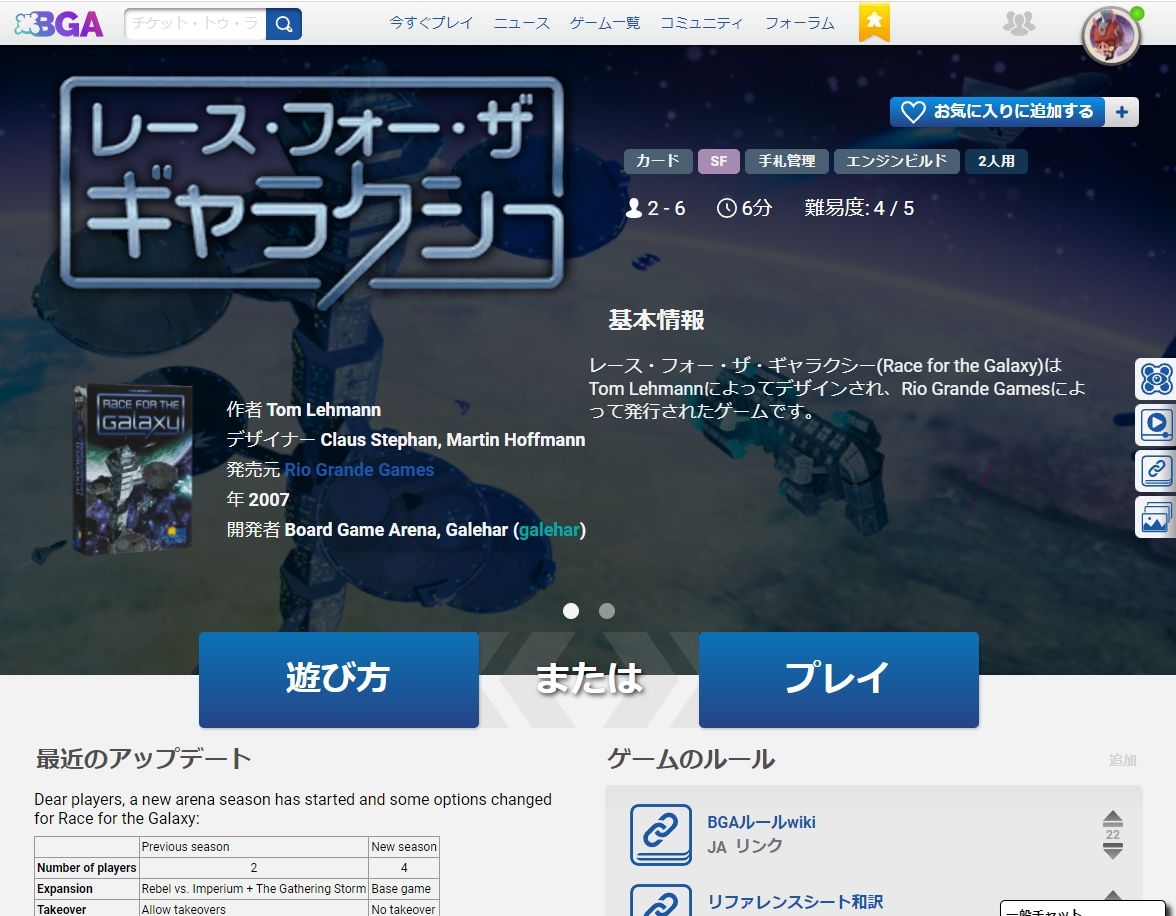Open the yellow premium bookmark icon
The image size is (1176, 916).
click(x=874, y=22)
